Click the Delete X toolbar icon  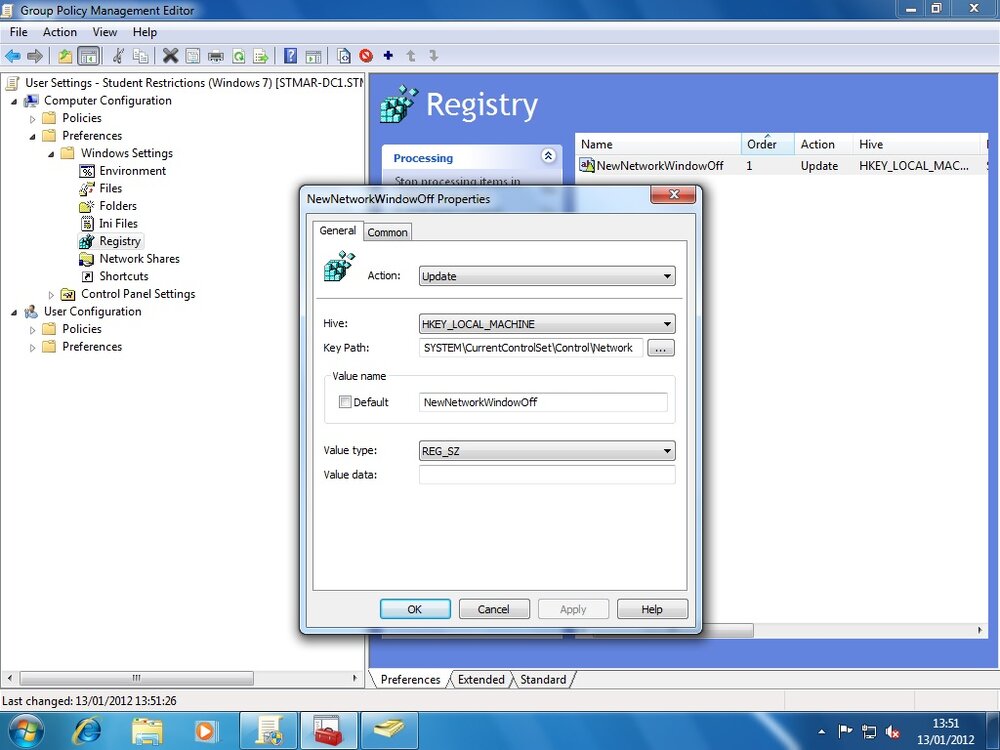point(170,56)
